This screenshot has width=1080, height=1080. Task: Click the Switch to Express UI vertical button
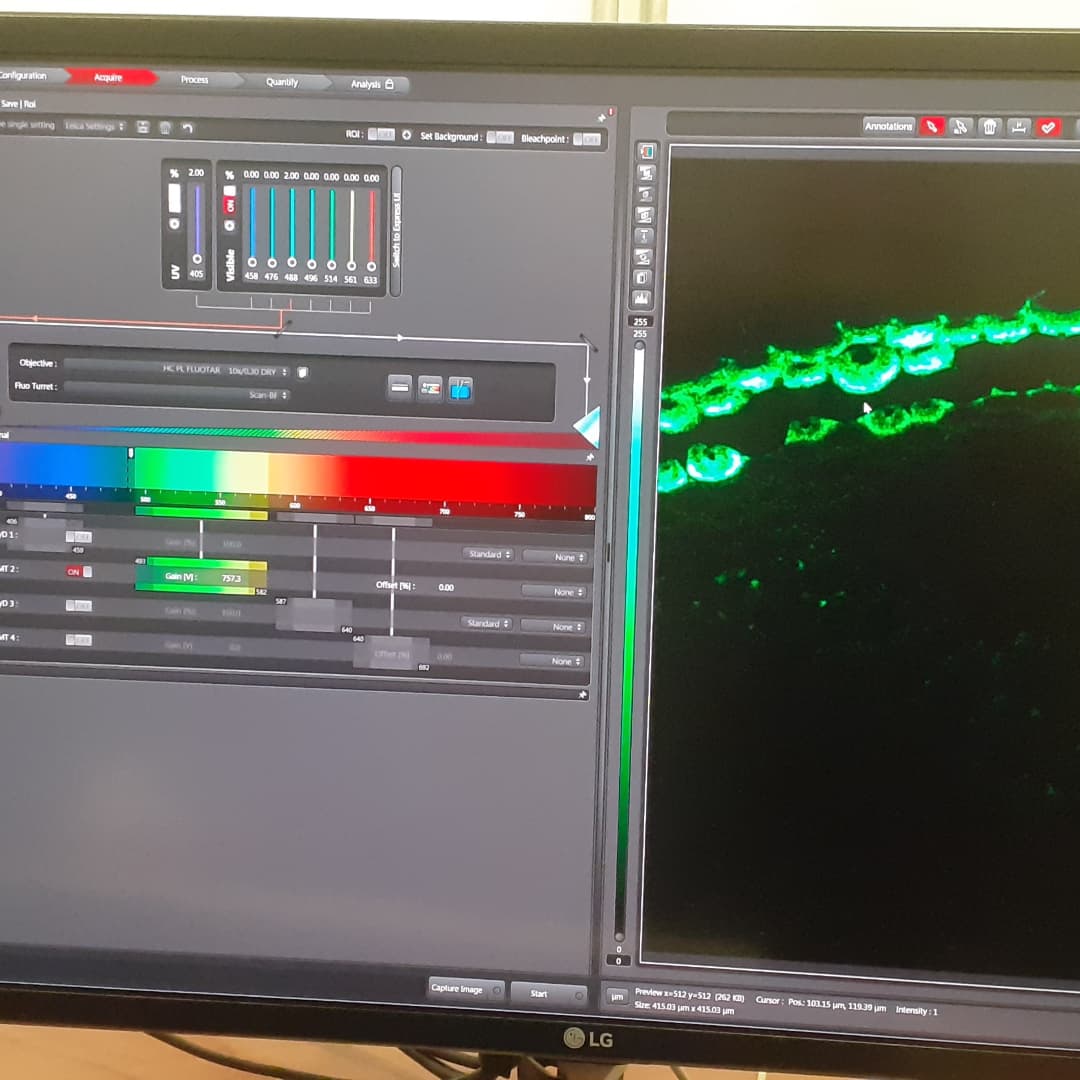(x=396, y=231)
